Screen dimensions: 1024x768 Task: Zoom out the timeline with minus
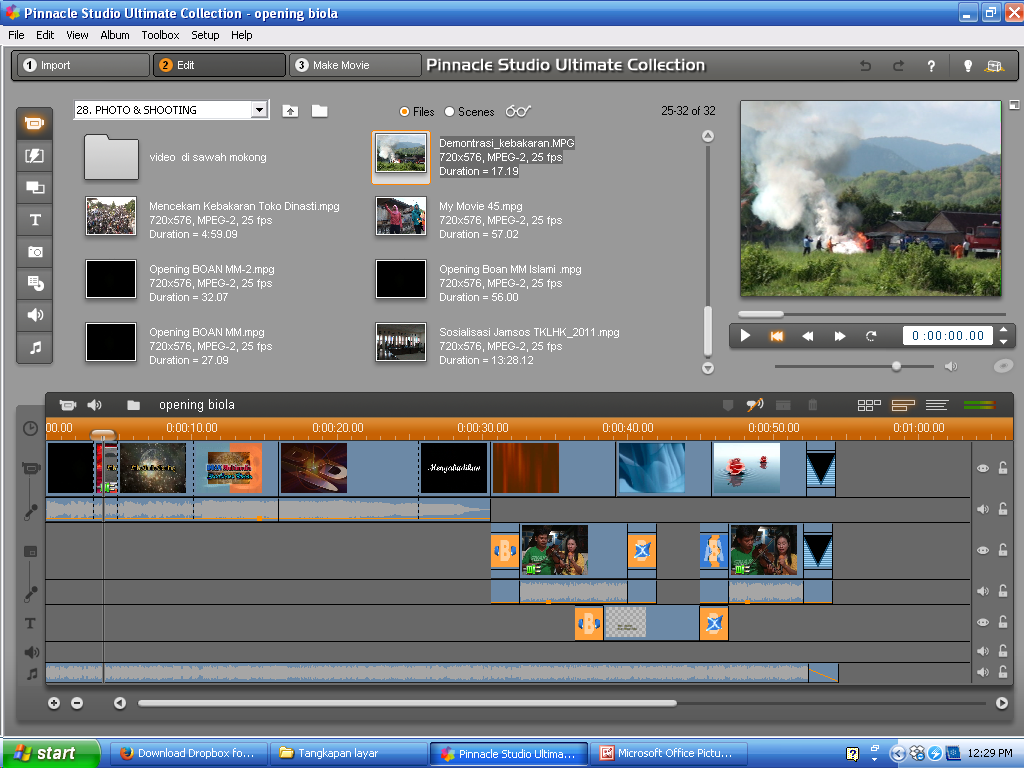(77, 703)
